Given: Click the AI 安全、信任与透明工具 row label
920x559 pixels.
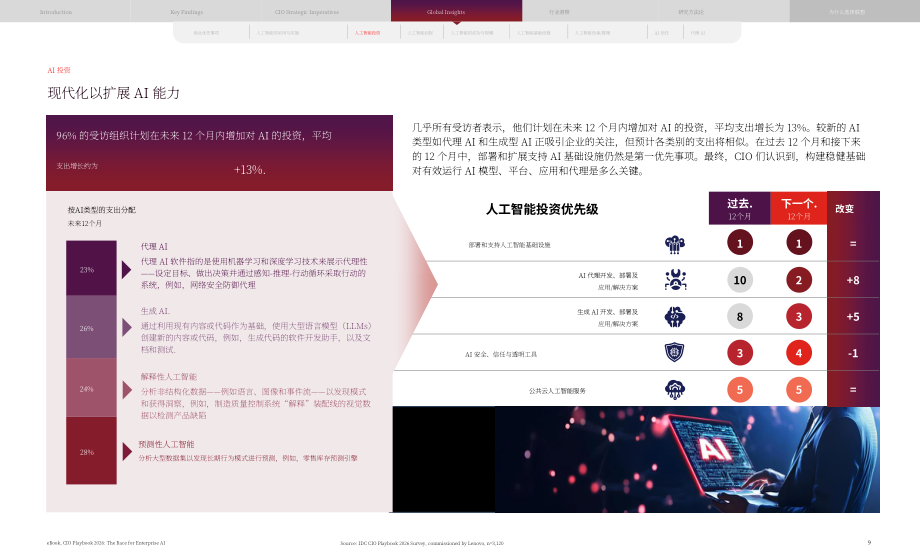Looking at the screenshot, I should point(500,354).
